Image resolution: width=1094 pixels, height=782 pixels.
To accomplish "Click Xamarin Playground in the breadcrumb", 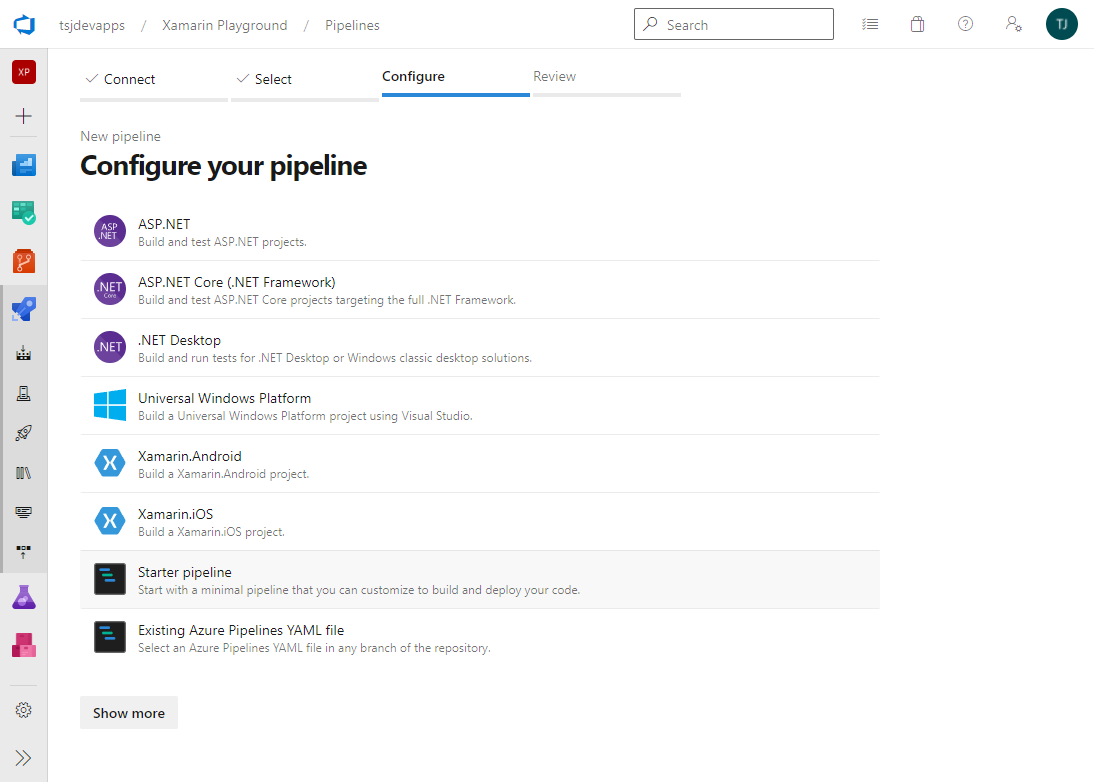I will tap(225, 25).
